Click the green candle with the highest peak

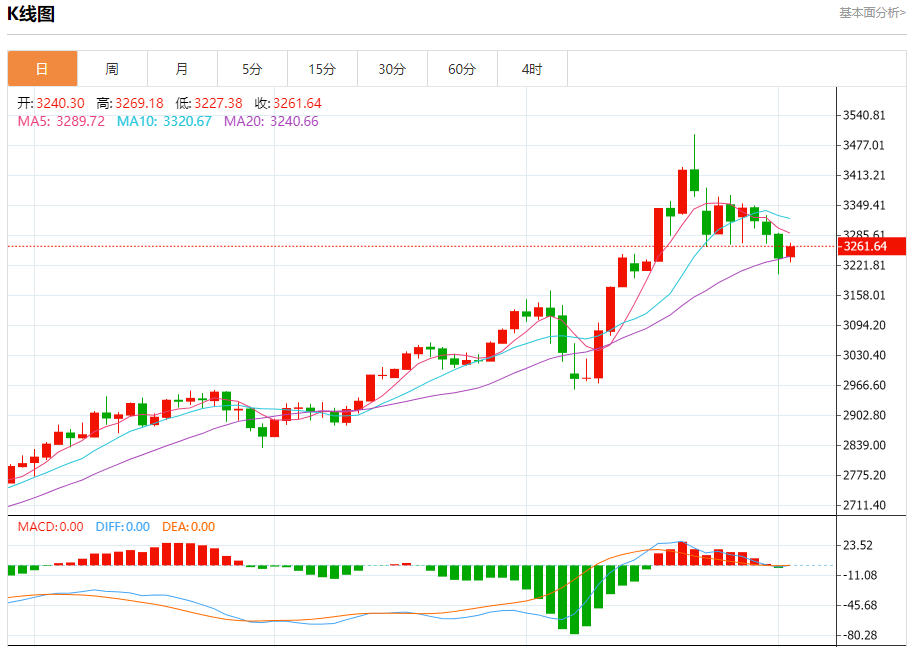(694, 178)
